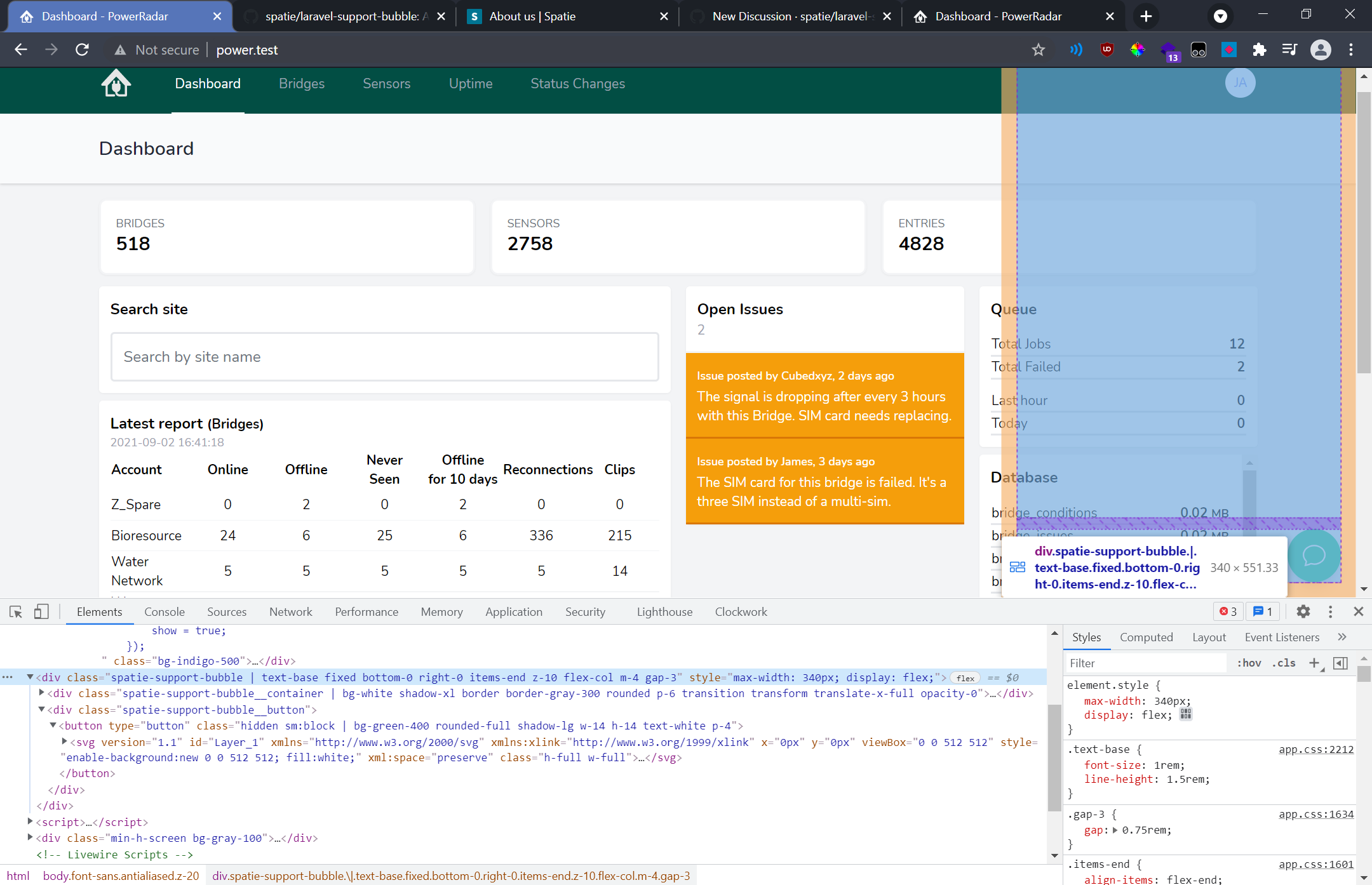This screenshot has height=885, width=1372.
Task: Click the blue sound wave extension icon
Action: click(x=1076, y=50)
